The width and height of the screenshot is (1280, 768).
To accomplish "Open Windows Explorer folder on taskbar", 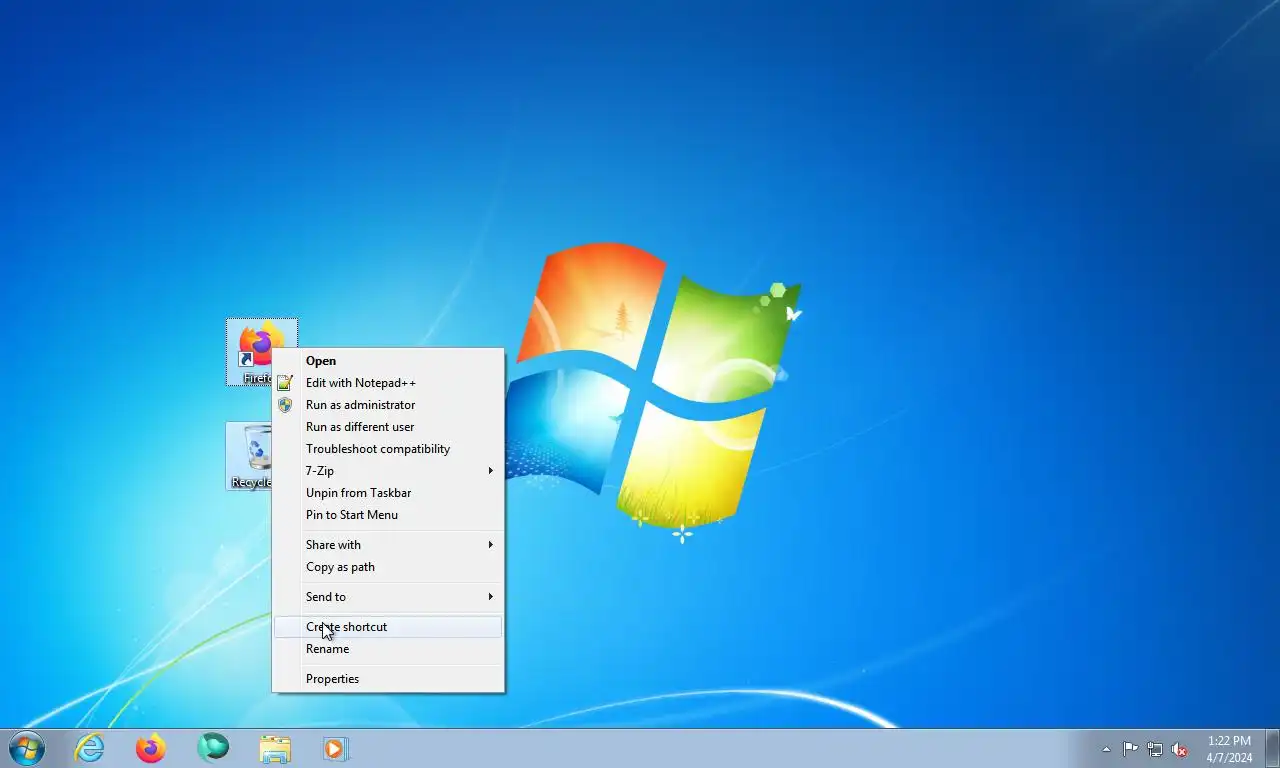I will click(x=275, y=748).
